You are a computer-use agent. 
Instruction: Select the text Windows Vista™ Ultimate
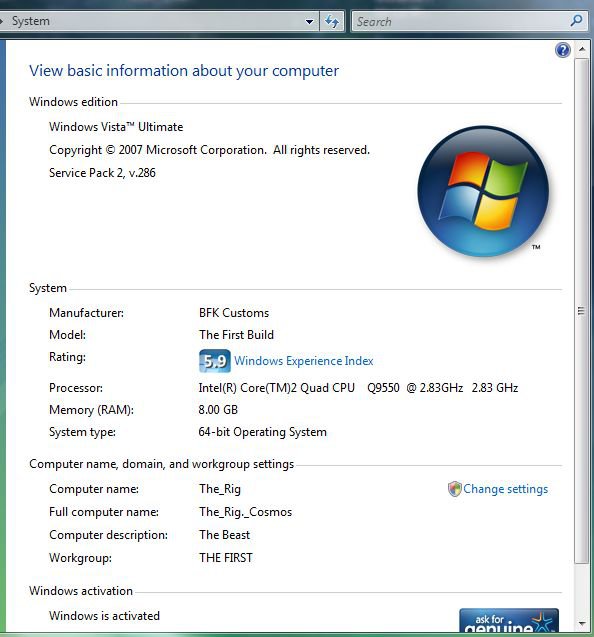click(x=116, y=127)
